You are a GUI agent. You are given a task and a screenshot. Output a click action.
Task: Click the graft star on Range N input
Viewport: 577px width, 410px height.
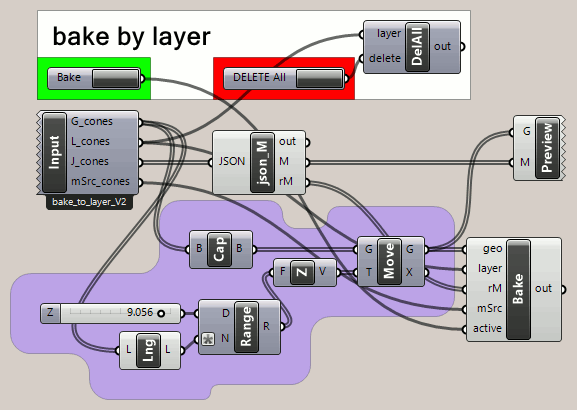[x=208, y=339]
